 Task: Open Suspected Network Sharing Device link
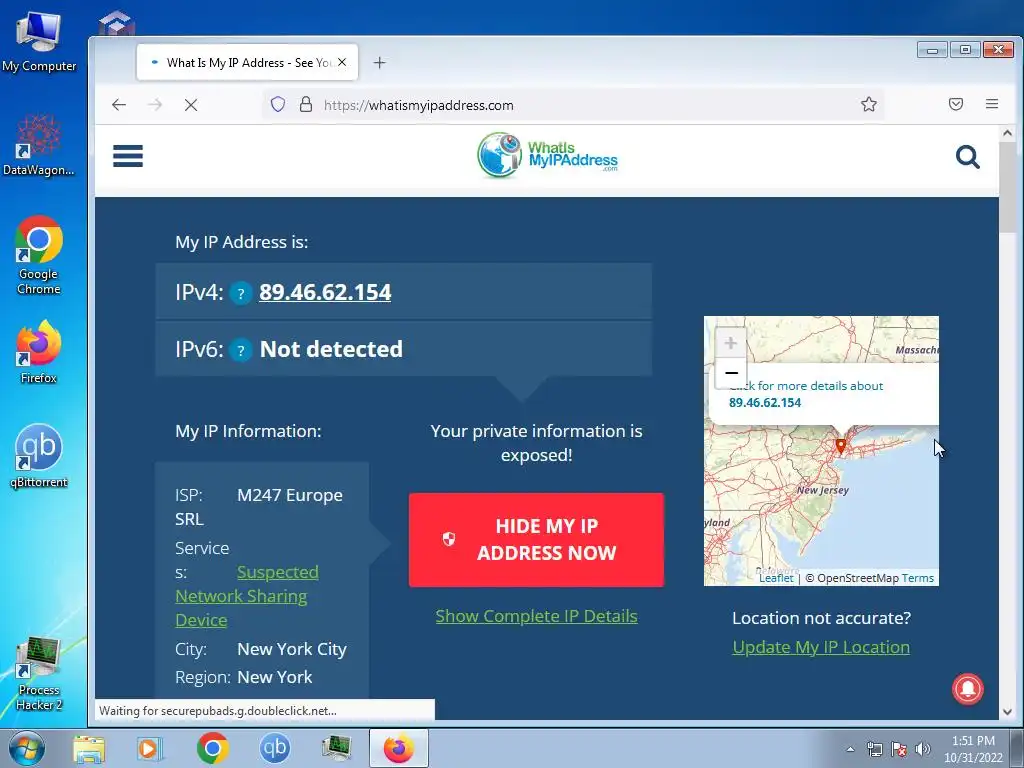[x=246, y=596]
